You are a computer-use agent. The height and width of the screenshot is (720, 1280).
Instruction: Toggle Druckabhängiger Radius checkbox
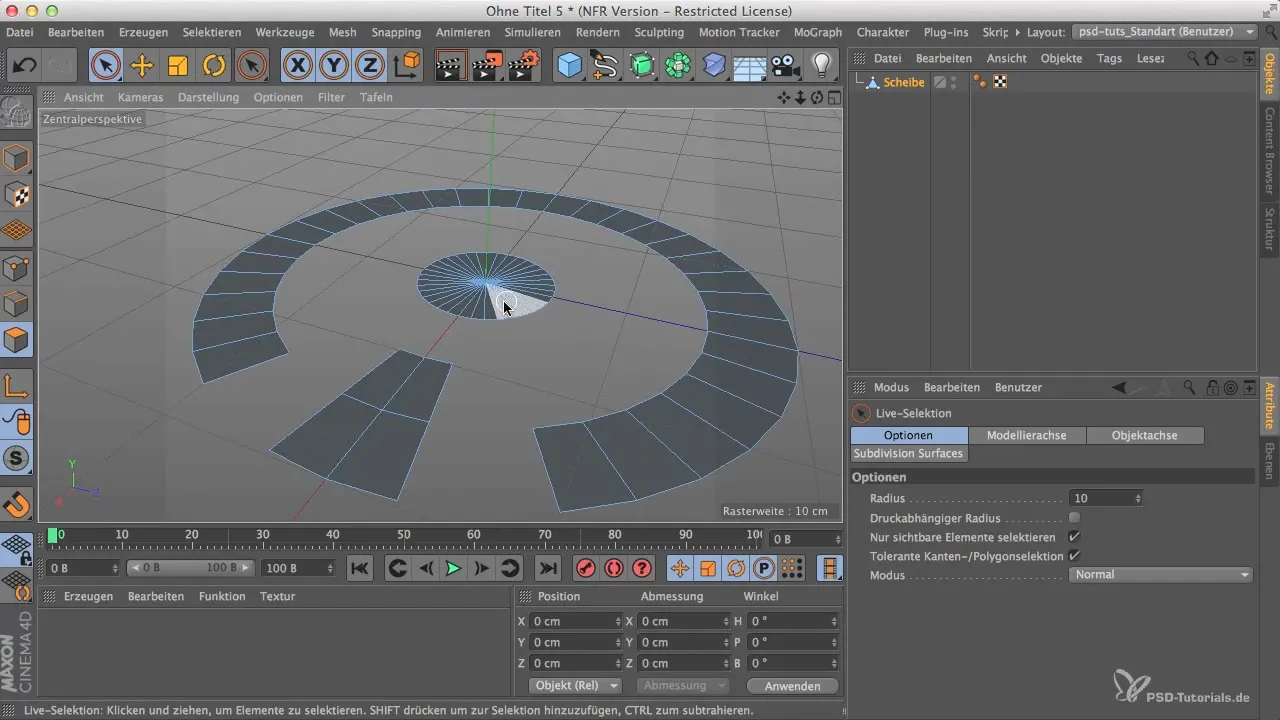coord(1075,518)
